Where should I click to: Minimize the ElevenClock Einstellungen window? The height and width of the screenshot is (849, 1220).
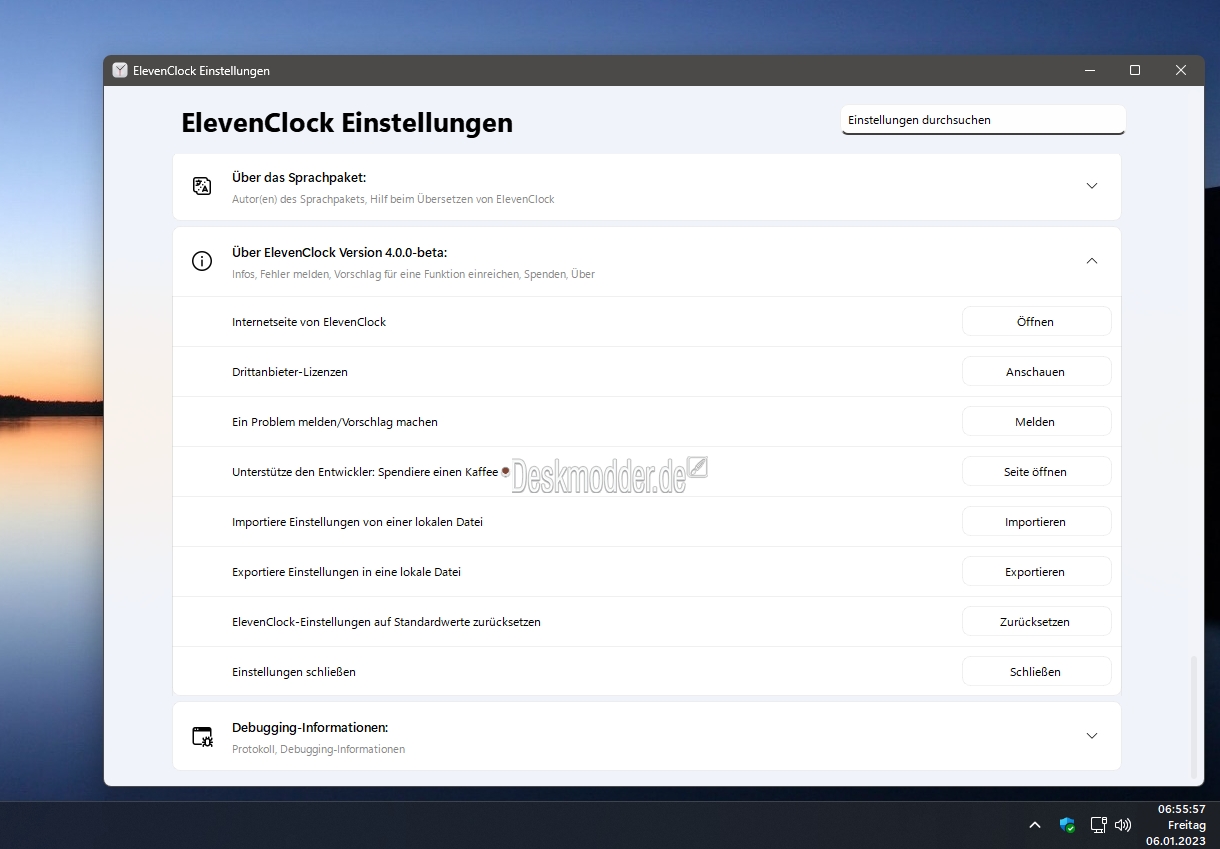click(x=1089, y=70)
